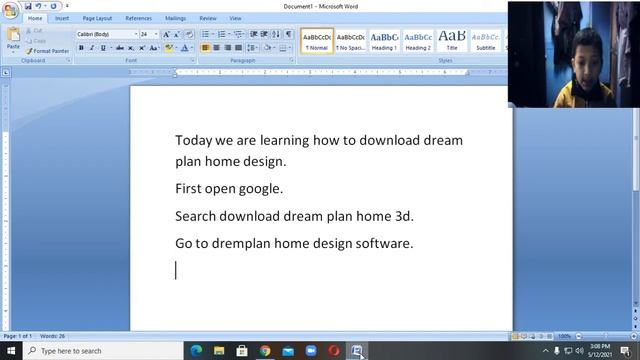640x360 pixels.
Task: Switch to the View tab
Action: pyautogui.click(x=235, y=18)
